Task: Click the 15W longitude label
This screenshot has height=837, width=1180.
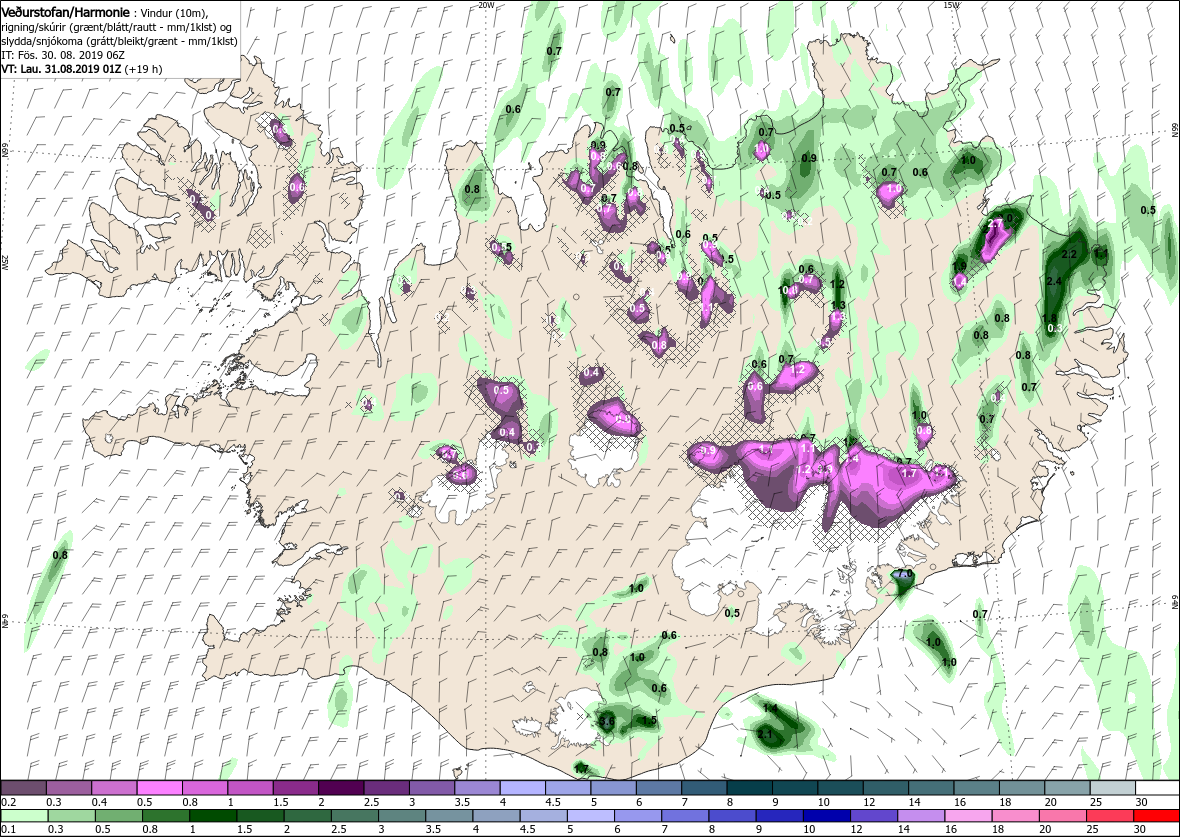Action: click(x=950, y=5)
